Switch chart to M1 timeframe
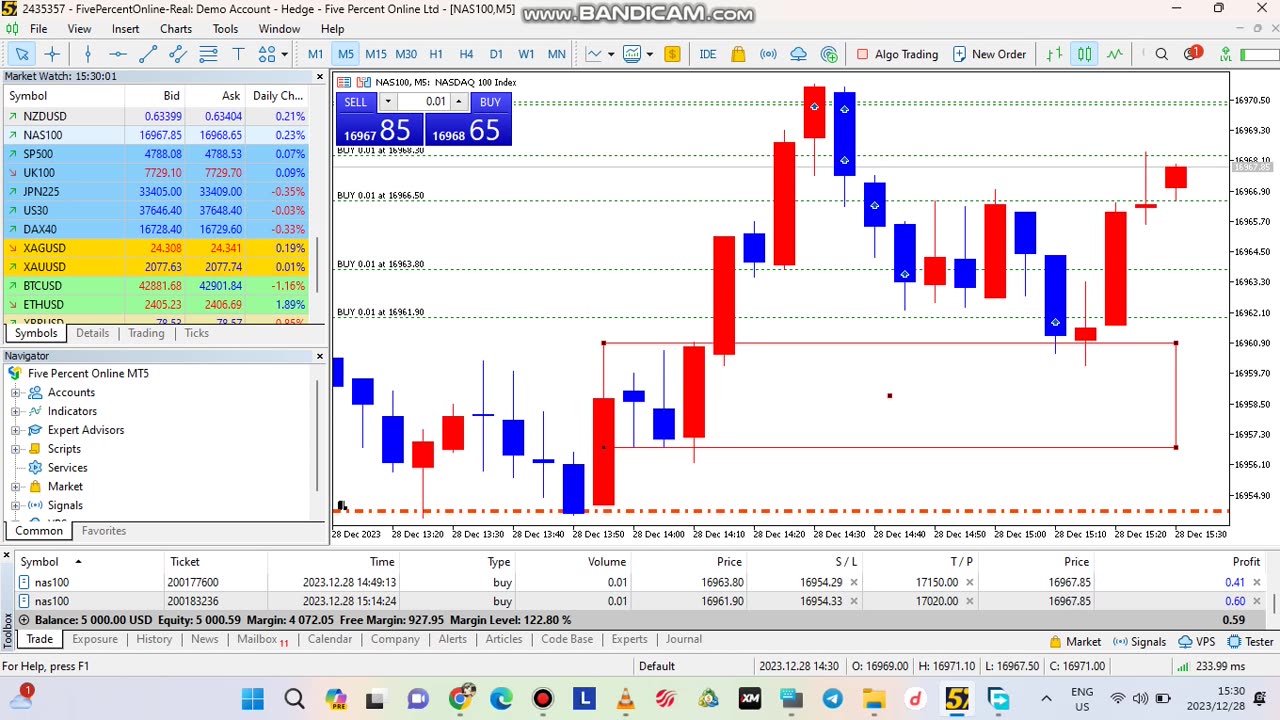Image resolution: width=1280 pixels, height=720 pixels. click(315, 54)
